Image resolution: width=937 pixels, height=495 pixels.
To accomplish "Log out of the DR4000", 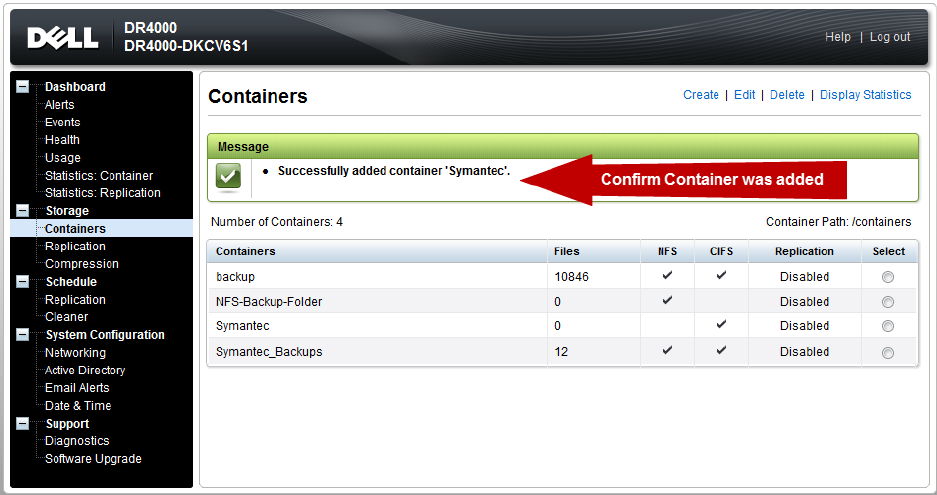I will pyautogui.click(x=889, y=37).
